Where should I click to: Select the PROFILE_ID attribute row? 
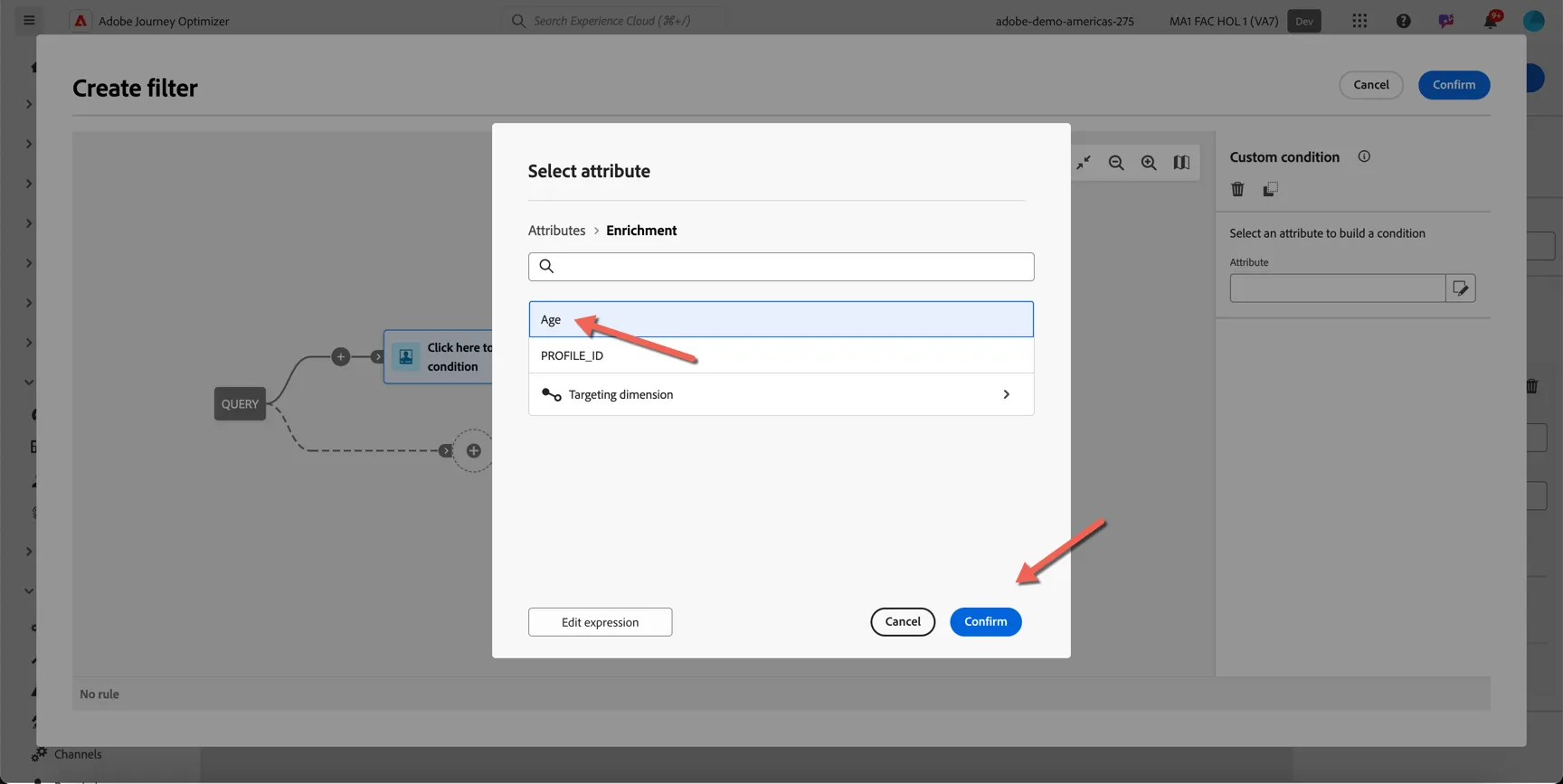[x=781, y=355]
